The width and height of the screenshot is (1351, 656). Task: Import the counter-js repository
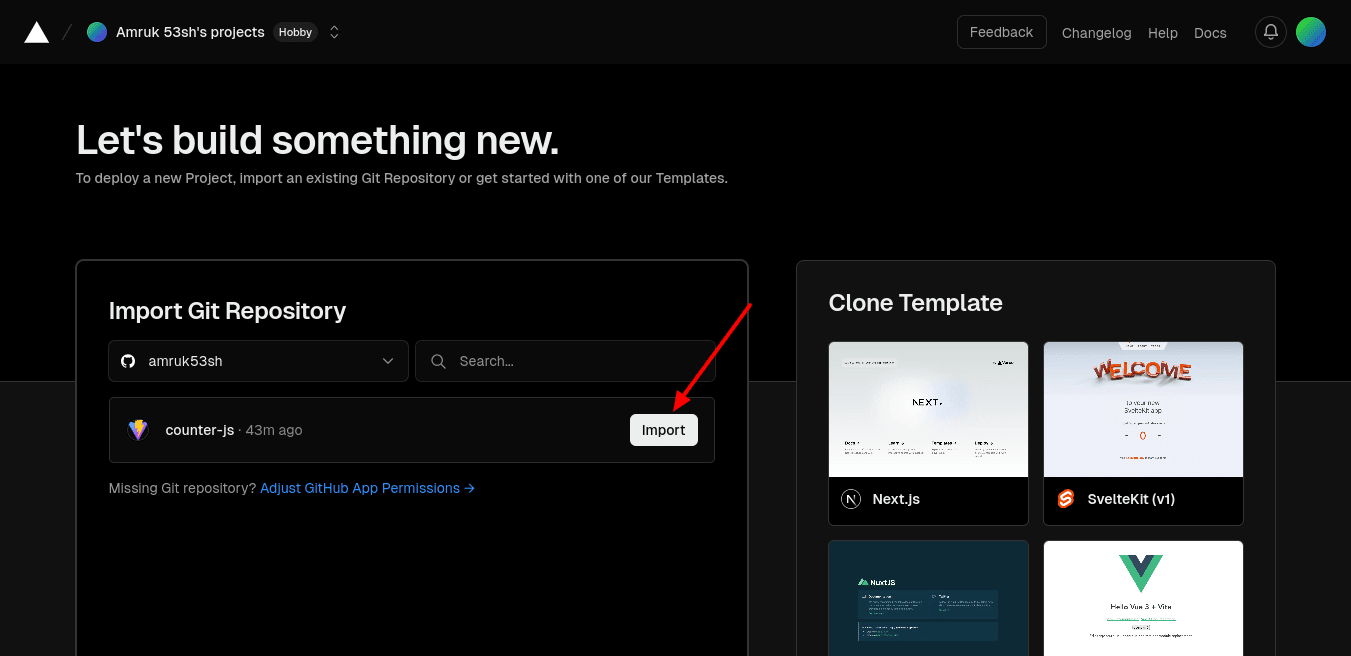click(664, 430)
